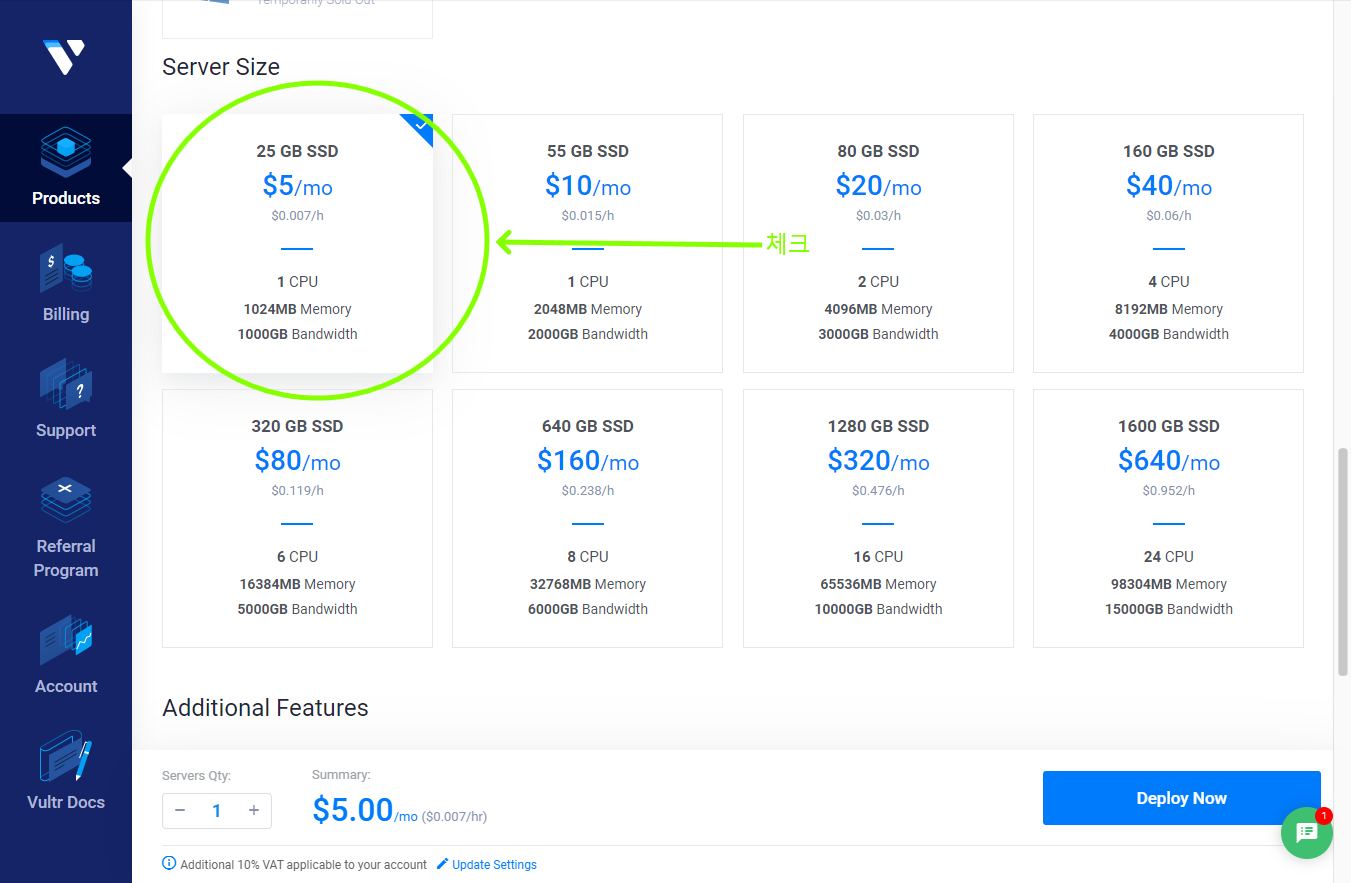Select the 640 GB SSD $160 plan
Image resolution: width=1351 pixels, height=883 pixels.
coord(587,518)
